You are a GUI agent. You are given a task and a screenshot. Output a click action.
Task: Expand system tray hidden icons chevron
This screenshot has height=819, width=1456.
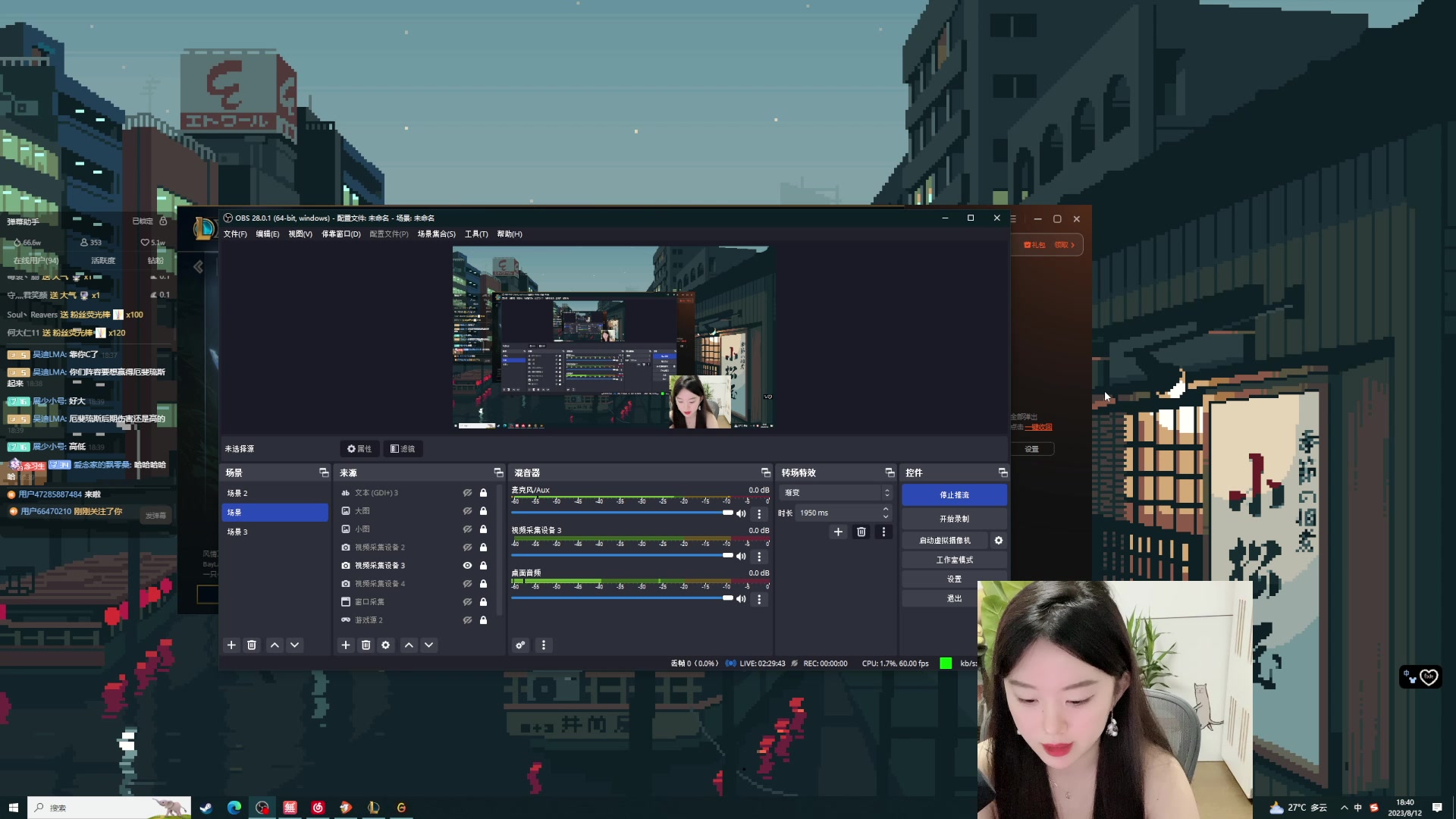1344,808
